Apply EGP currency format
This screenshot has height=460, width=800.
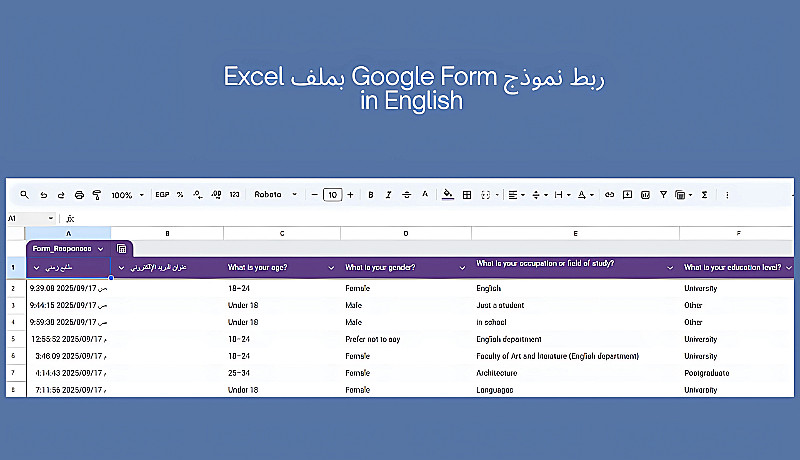162,195
